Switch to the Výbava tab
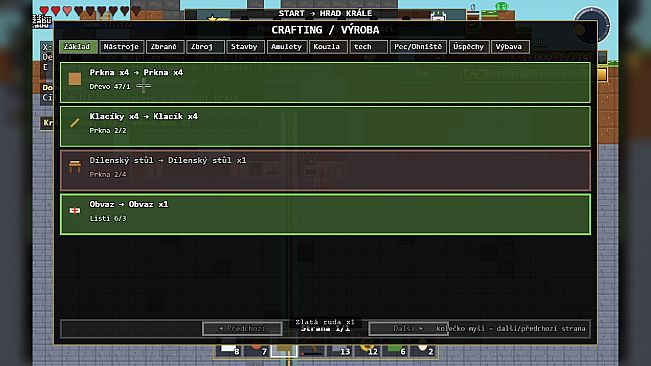 [x=510, y=47]
